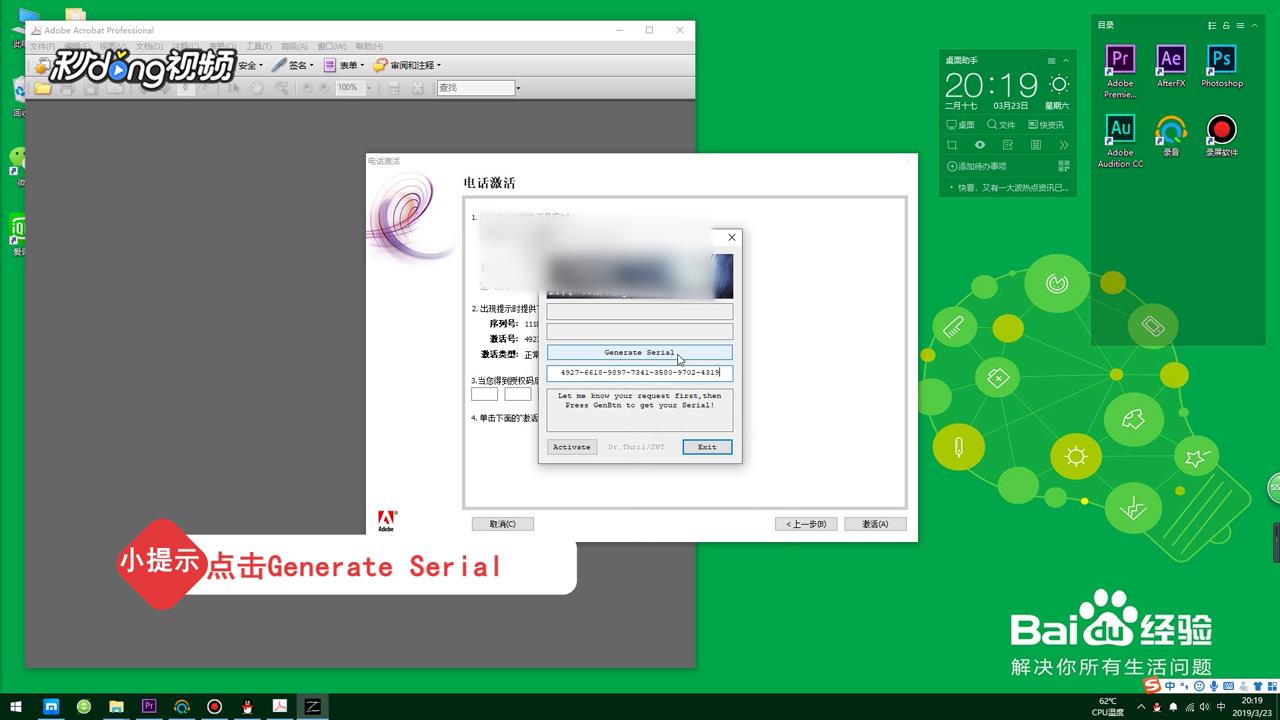
Task: Click 添加待办事项 add todo
Action: click(x=977, y=166)
